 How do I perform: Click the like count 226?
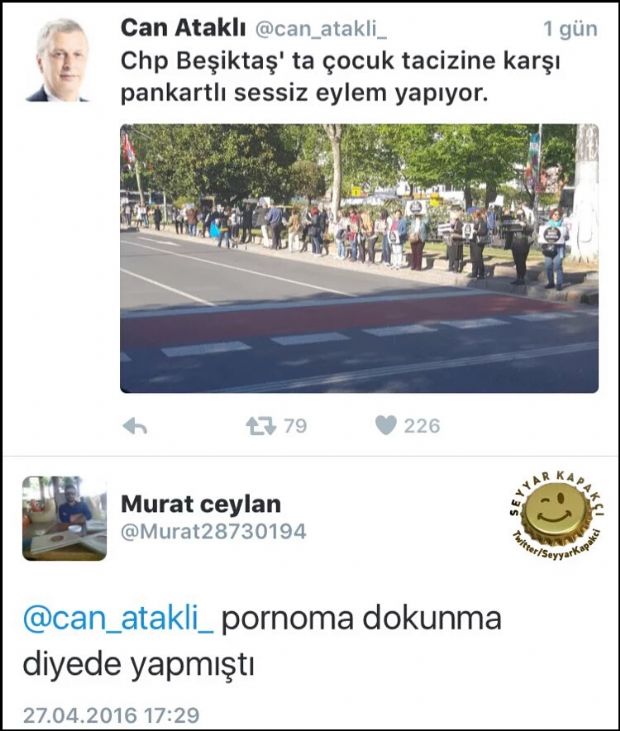422,426
